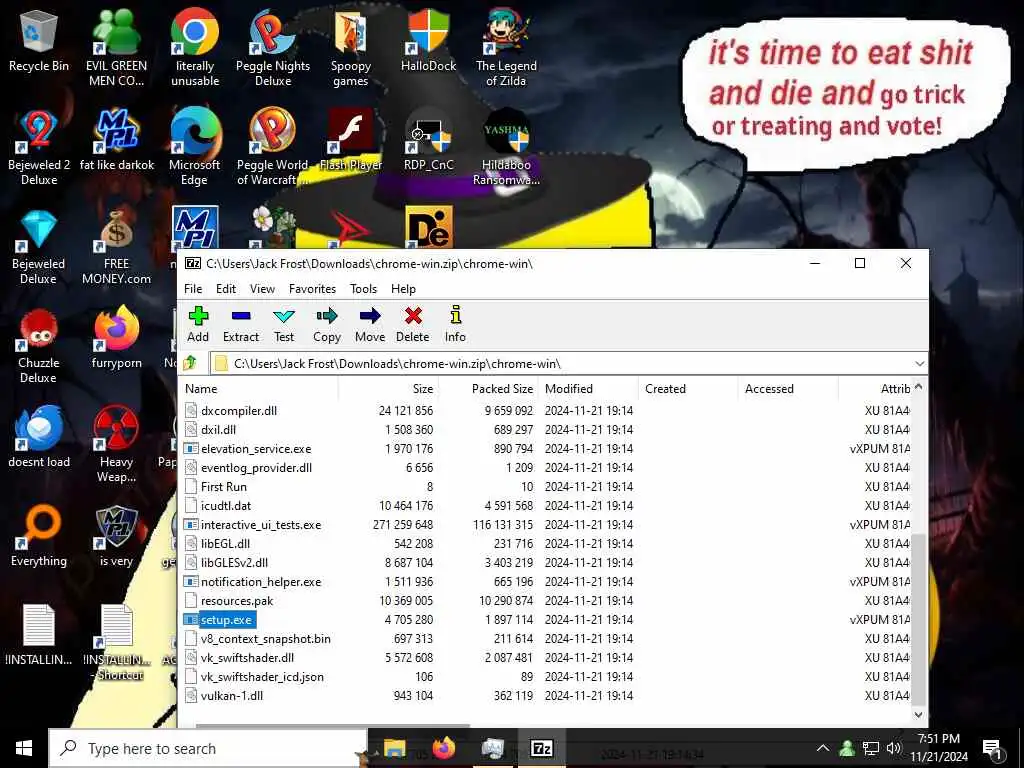Open the File menu in 7-Zip
Viewport: 1024px width, 768px height.
pyautogui.click(x=193, y=289)
